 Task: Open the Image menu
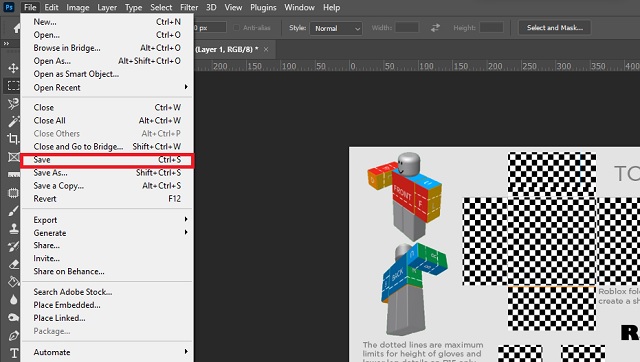click(x=78, y=7)
